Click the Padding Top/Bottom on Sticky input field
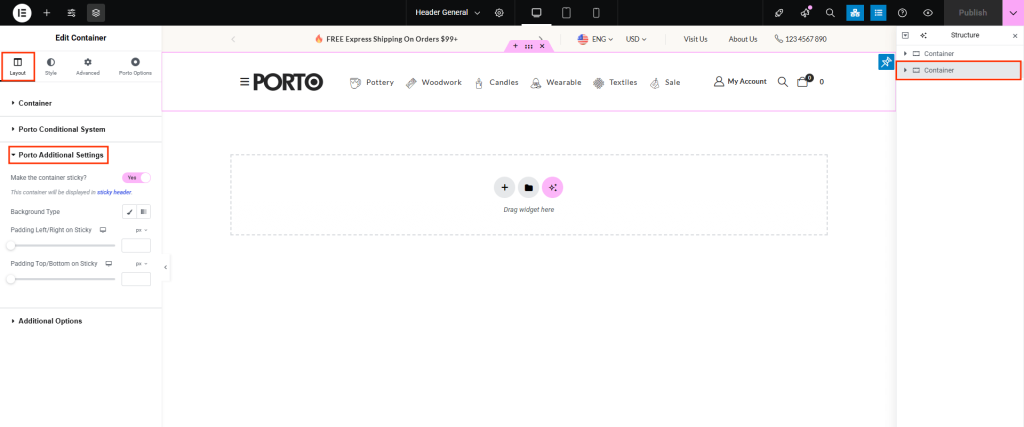The image size is (1024, 427). pyautogui.click(x=135, y=279)
